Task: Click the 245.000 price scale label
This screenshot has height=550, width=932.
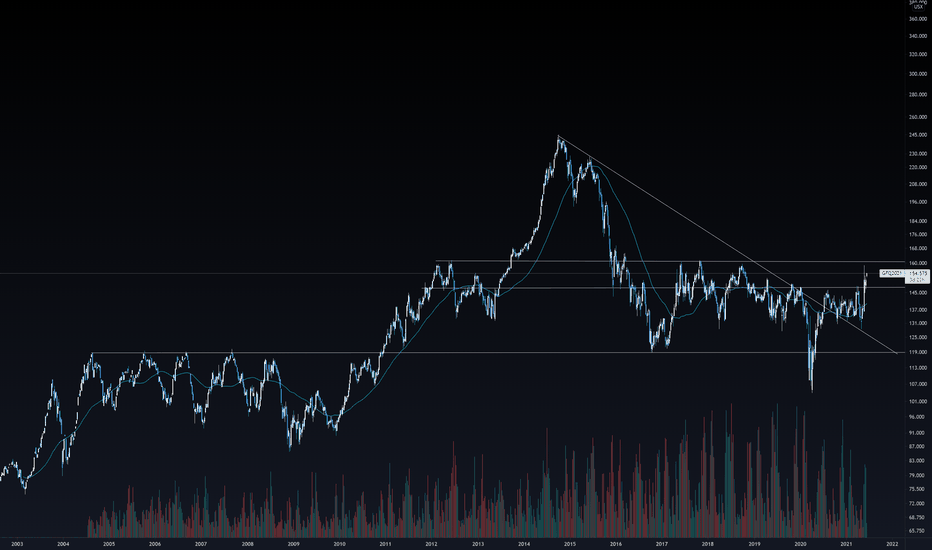Action: tap(918, 135)
